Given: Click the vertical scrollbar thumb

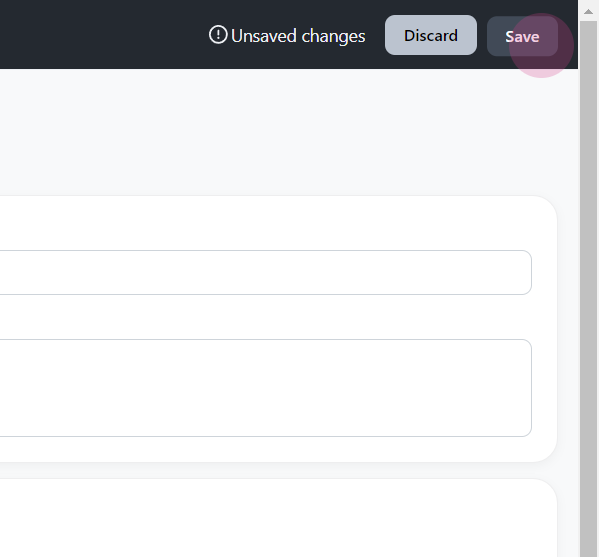Looking at the screenshot, I should click(x=588, y=289).
